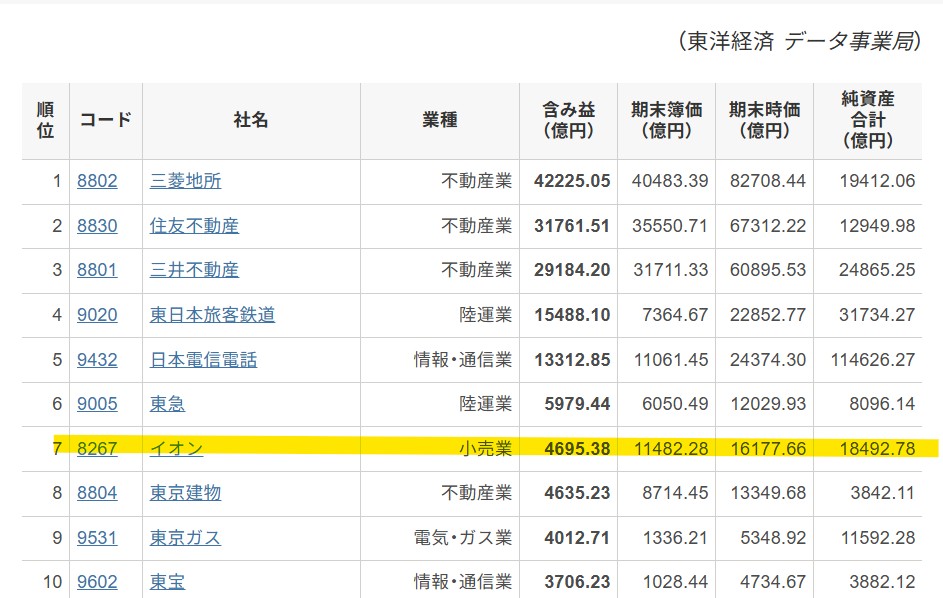
Task: Select the value 4635.23
Action: click(577, 493)
